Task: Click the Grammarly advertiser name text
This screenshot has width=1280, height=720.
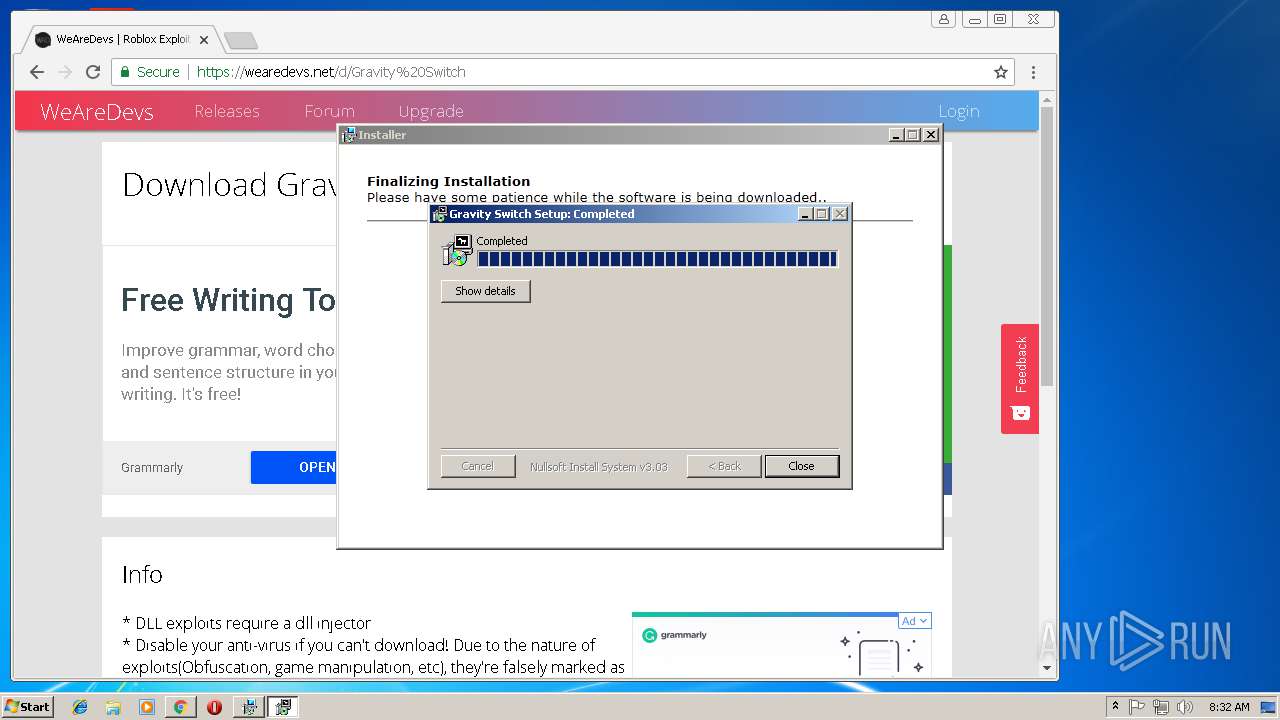Action: (x=152, y=468)
